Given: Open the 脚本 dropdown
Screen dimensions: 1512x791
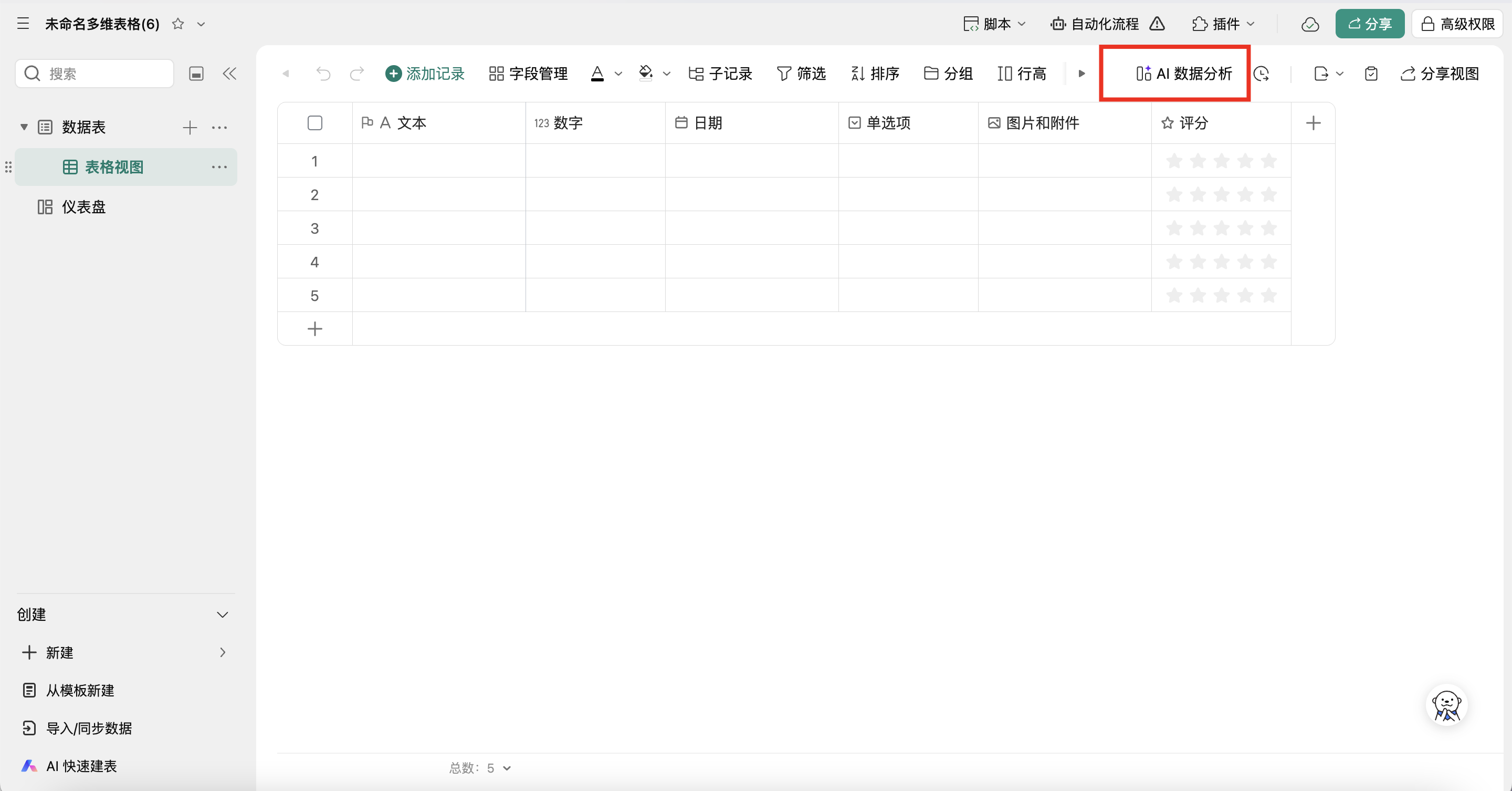Looking at the screenshot, I should pyautogui.click(x=994, y=24).
